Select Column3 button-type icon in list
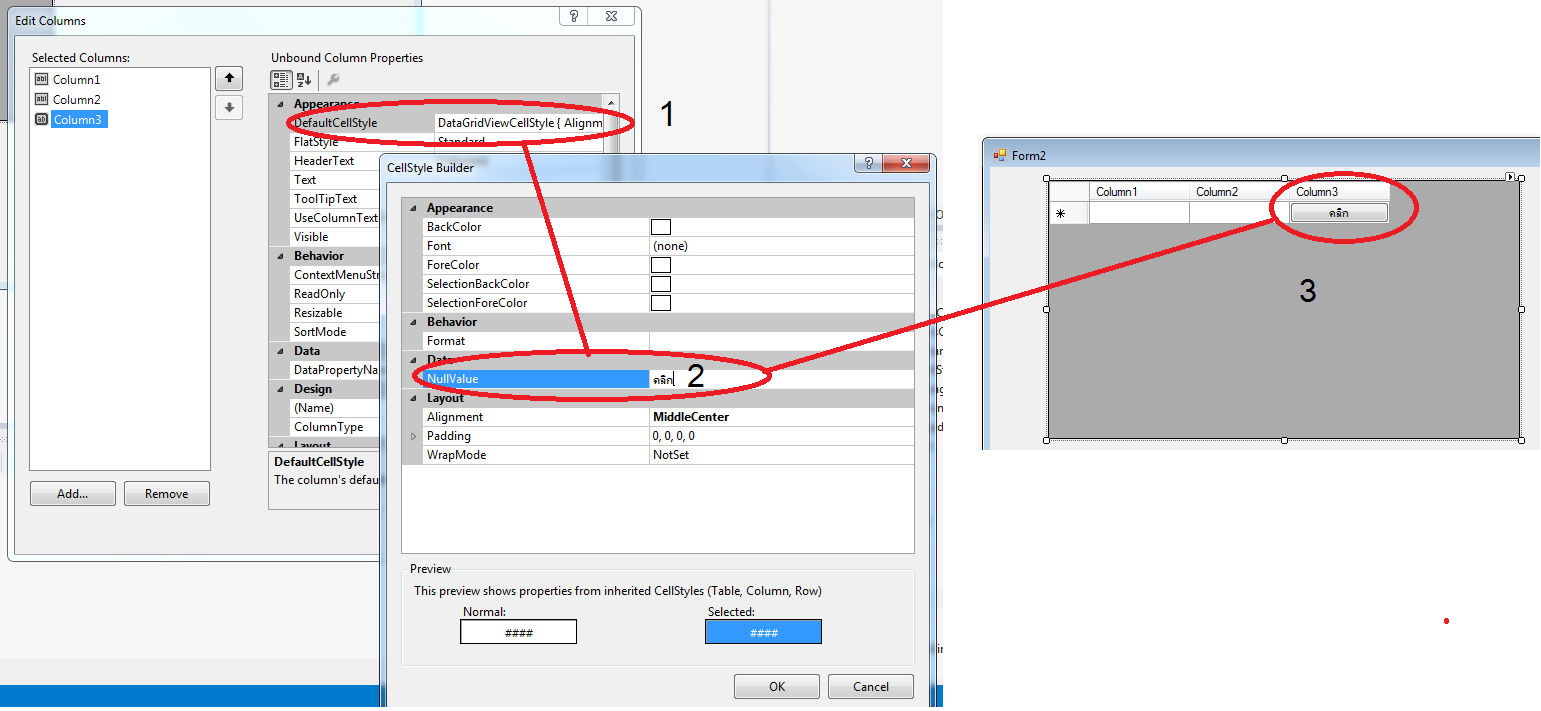This screenshot has width=1541, height=711. 41,119
